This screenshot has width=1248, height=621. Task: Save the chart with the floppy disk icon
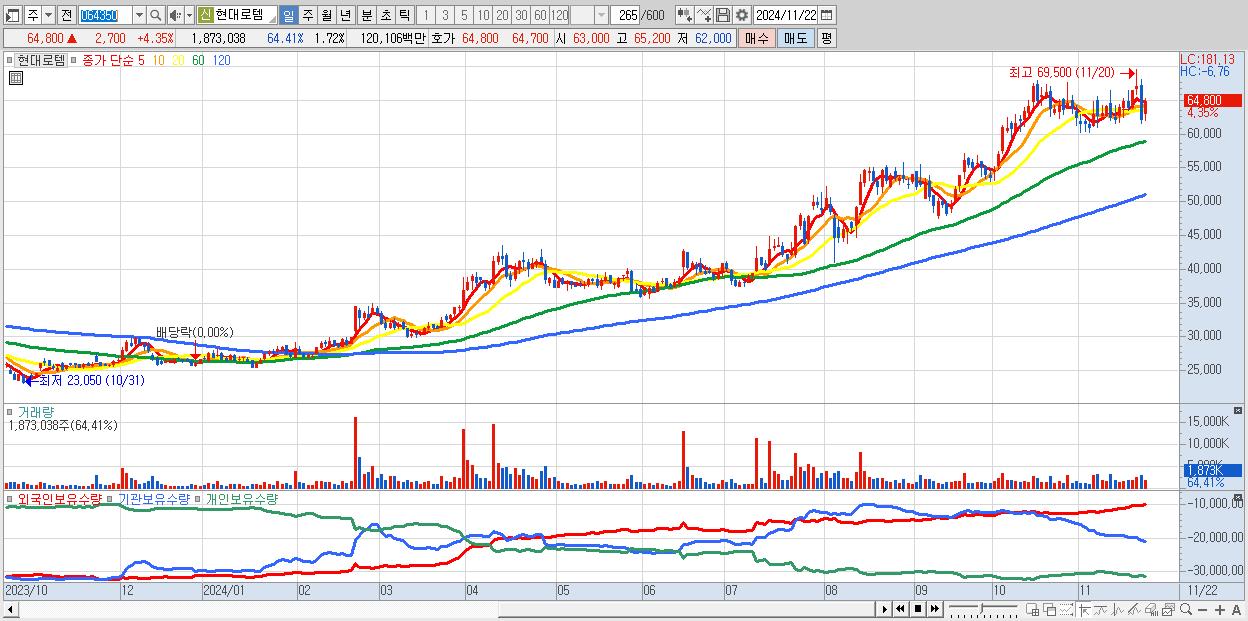pos(723,15)
